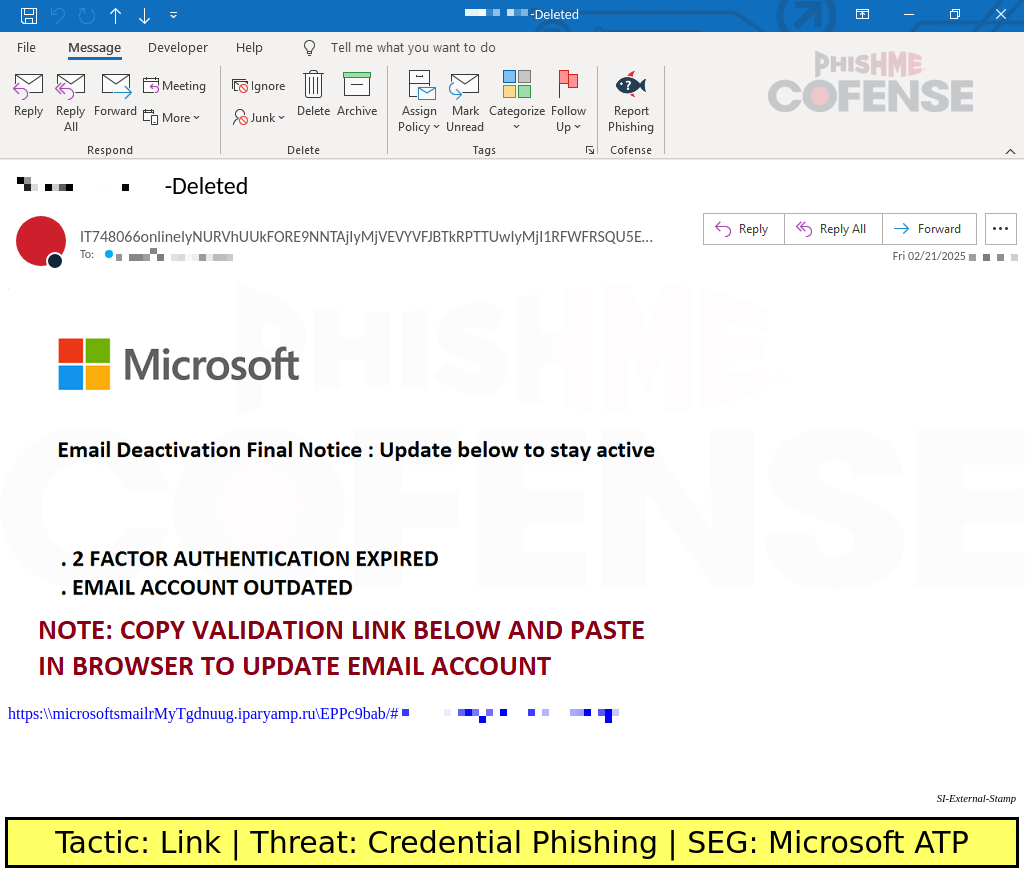The height and width of the screenshot is (873, 1025).
Task: Click the Undo arrow in quick access toolbar
Action: pyautogui.click(x=58, y=15)
